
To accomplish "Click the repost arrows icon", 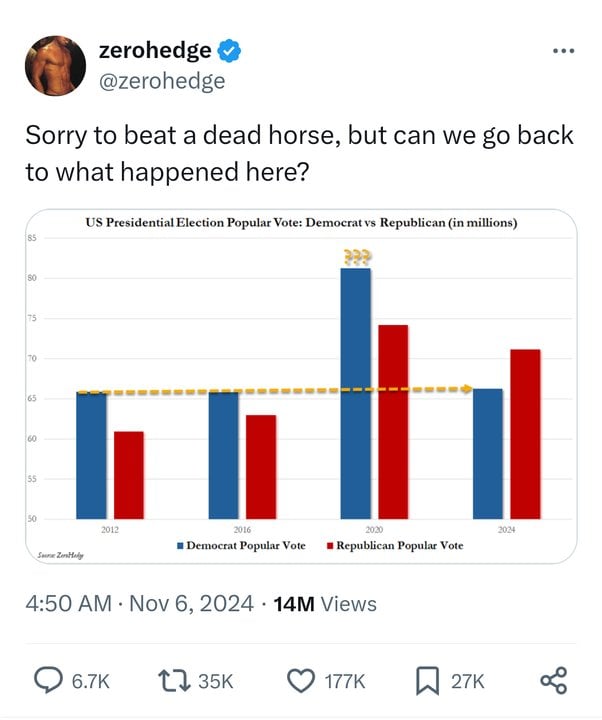I will click(x=174, y=681).
